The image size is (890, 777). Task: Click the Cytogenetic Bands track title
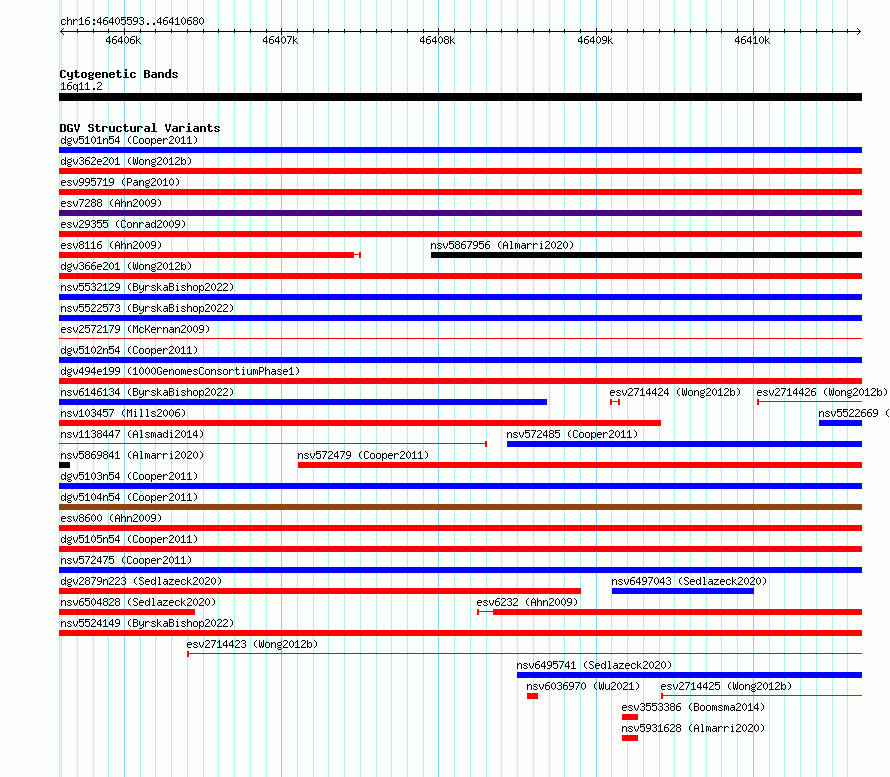(119, 74)
